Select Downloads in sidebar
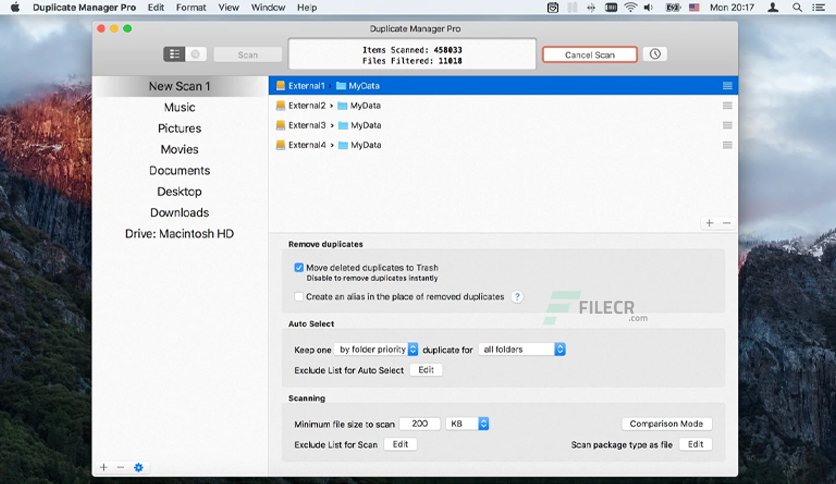This screenshot has height=484, width=836. tap(180, 213)
